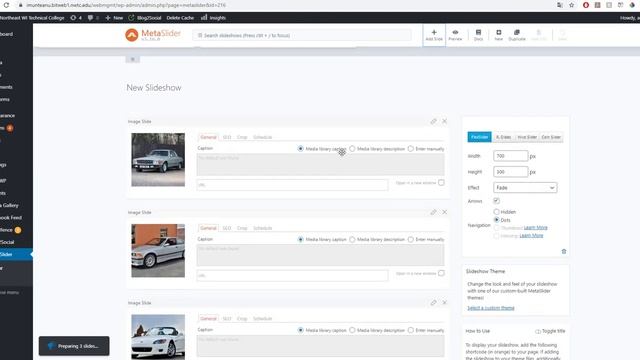Screen dimensions: 640x360
Task: Open second slide Schedule tab
Action: 262,228
